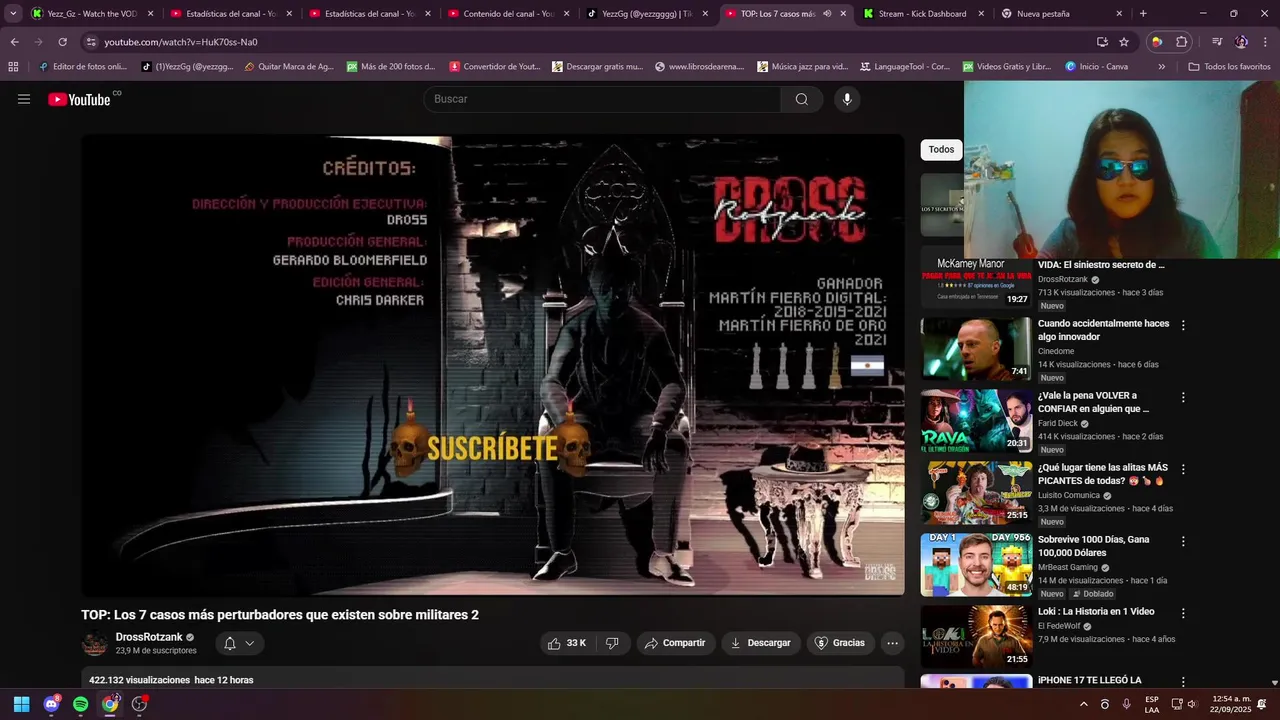Open the media control toolbar button
Screen dimensions: 1280x720
coord(1217,42)
